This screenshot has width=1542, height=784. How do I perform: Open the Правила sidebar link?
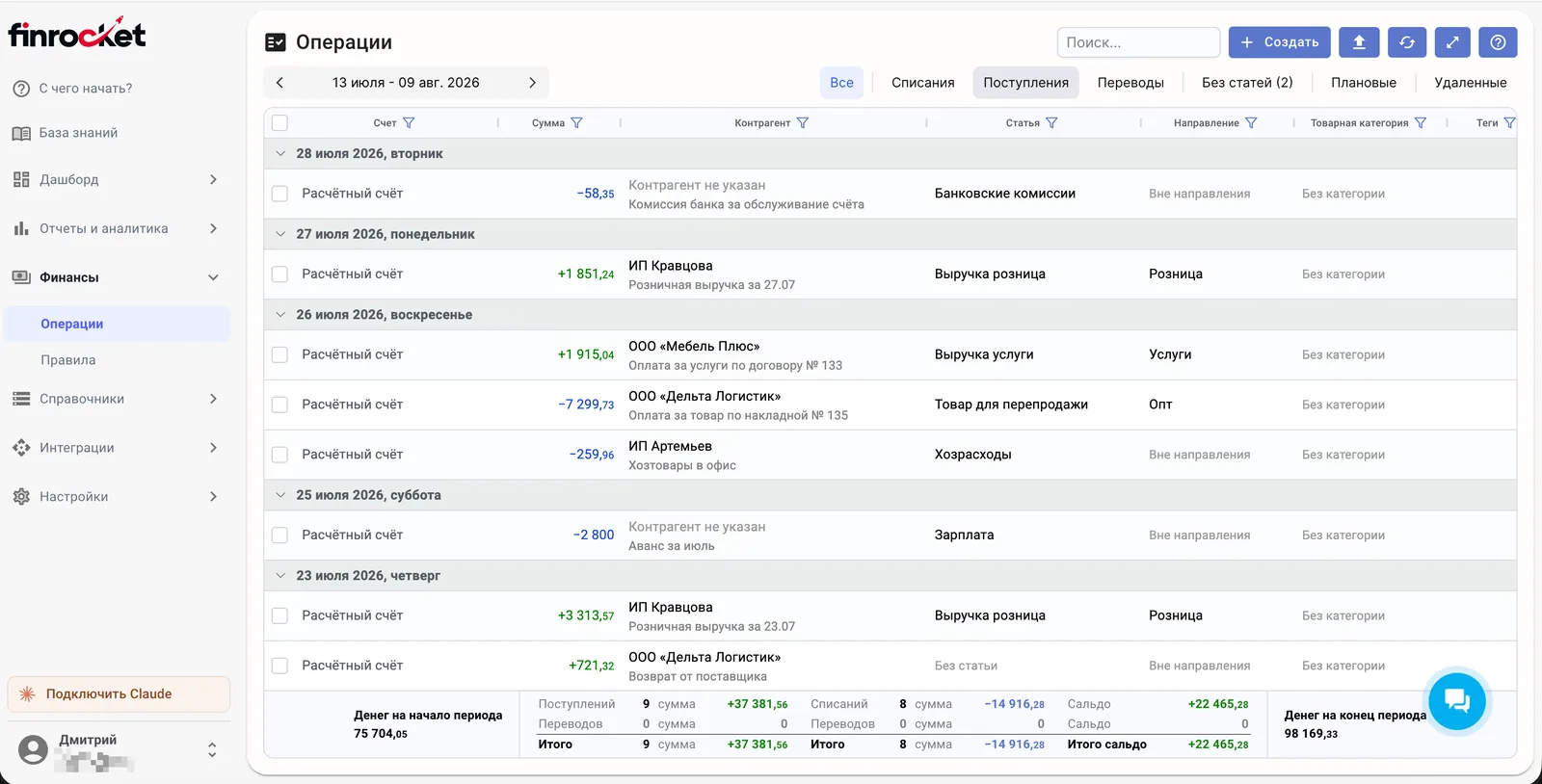68,360
